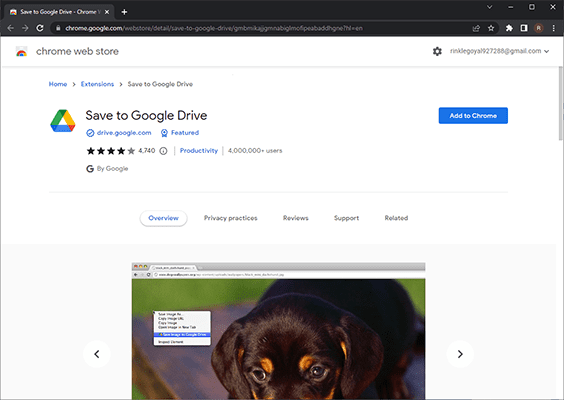564x400 pixels.
Task: Click the Google Drive extension logo
Action: 63,121
